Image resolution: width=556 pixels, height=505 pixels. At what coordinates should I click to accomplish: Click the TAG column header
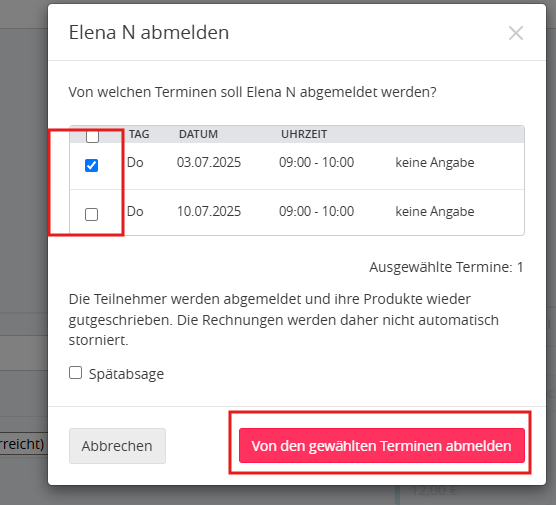pos(139,134)
